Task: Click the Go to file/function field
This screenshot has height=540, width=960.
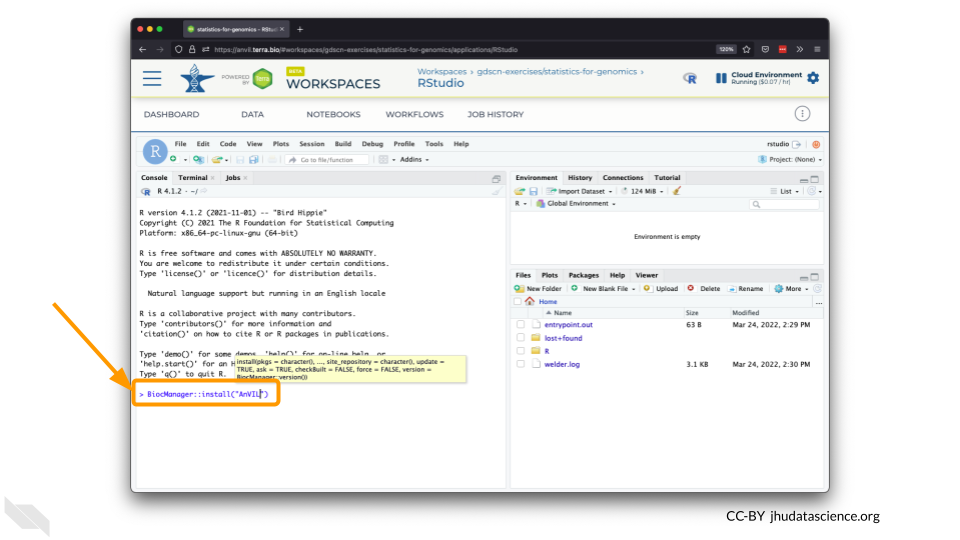Action: pyautogui.click(x=328, y=160)
